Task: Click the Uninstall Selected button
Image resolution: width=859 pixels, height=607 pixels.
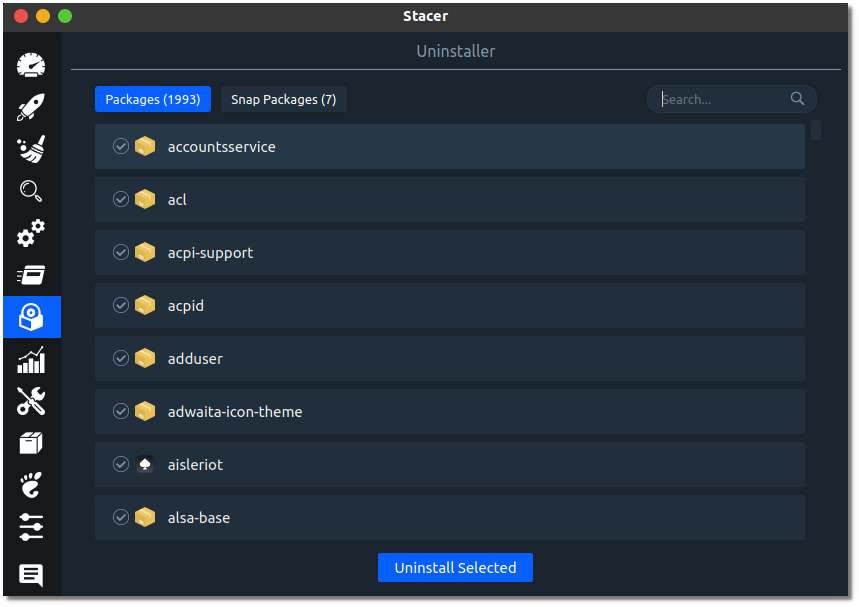Action: coord(455,568)
